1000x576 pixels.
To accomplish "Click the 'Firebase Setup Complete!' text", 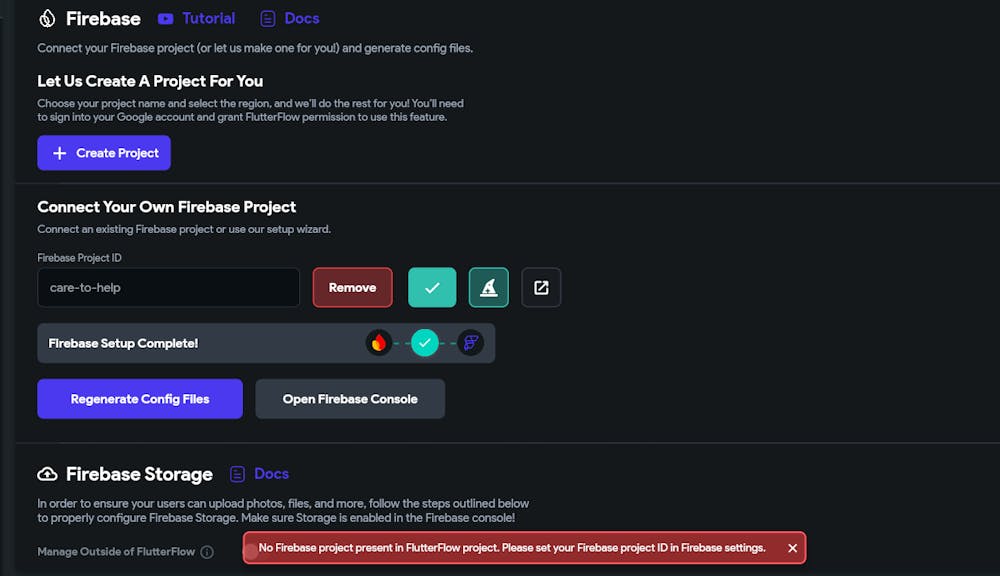I will pyautogui.click(x=123, y=343).
